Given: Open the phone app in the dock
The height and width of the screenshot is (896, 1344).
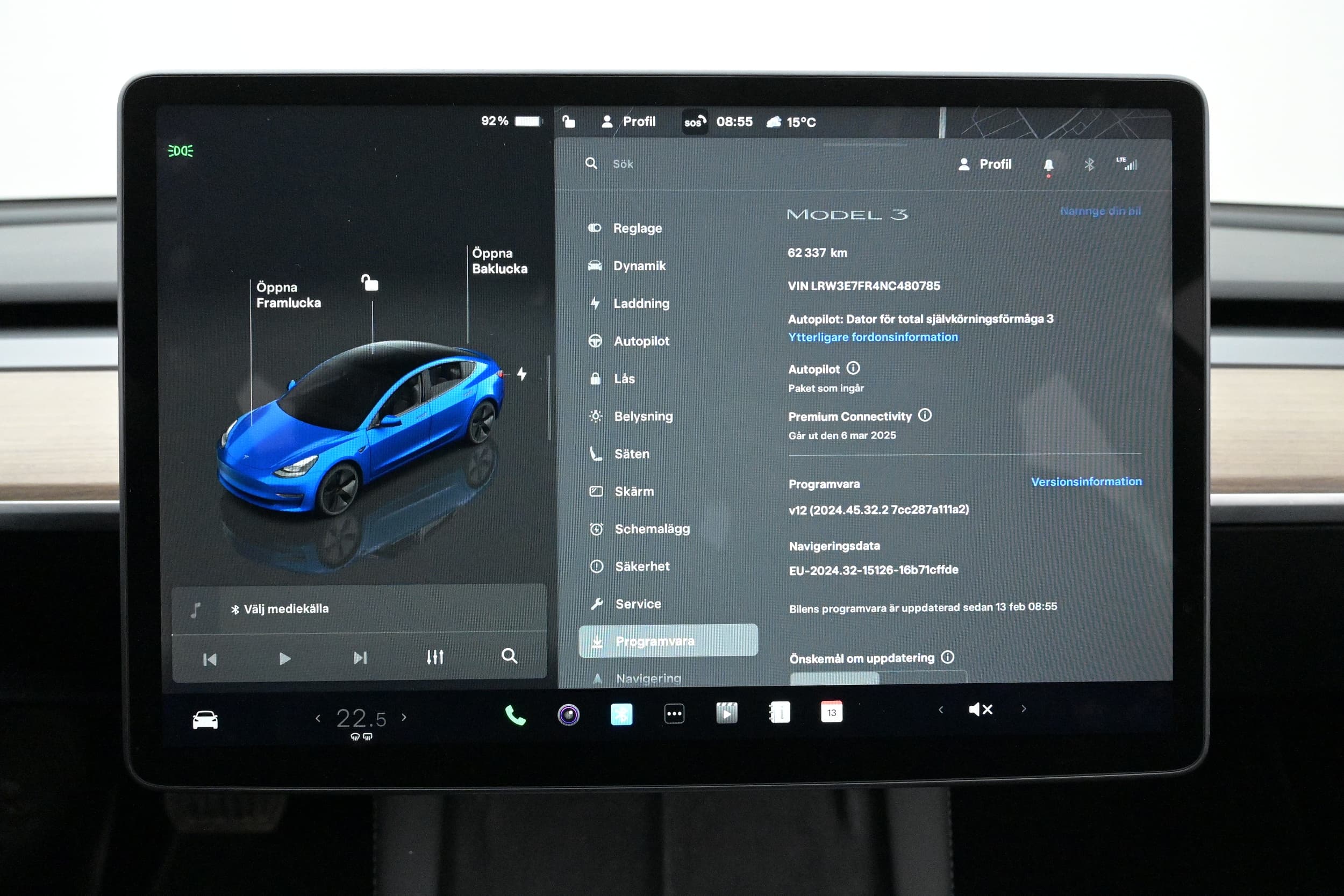Looking at the screenshot, I should pyautogui.click(x=515, y=715).
